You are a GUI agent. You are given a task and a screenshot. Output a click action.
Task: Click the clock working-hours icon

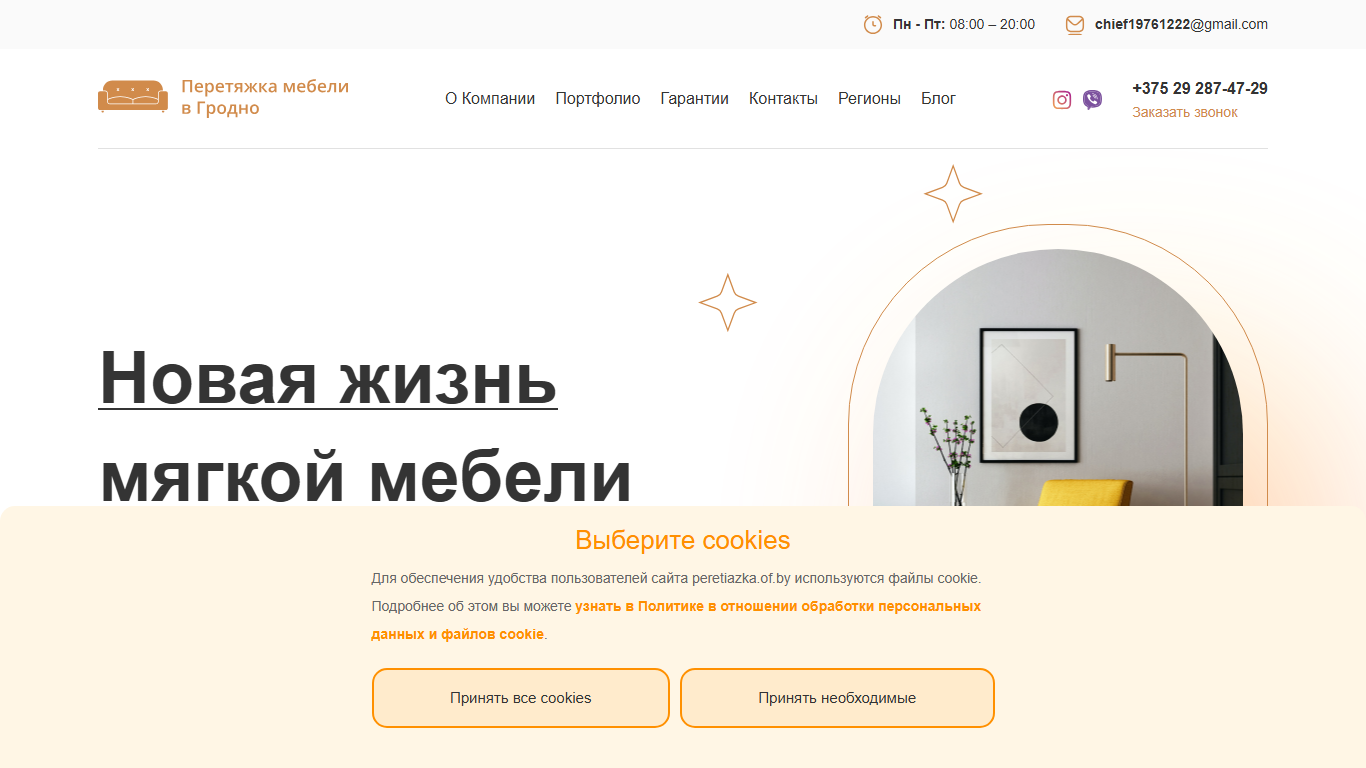coord(873,24)
